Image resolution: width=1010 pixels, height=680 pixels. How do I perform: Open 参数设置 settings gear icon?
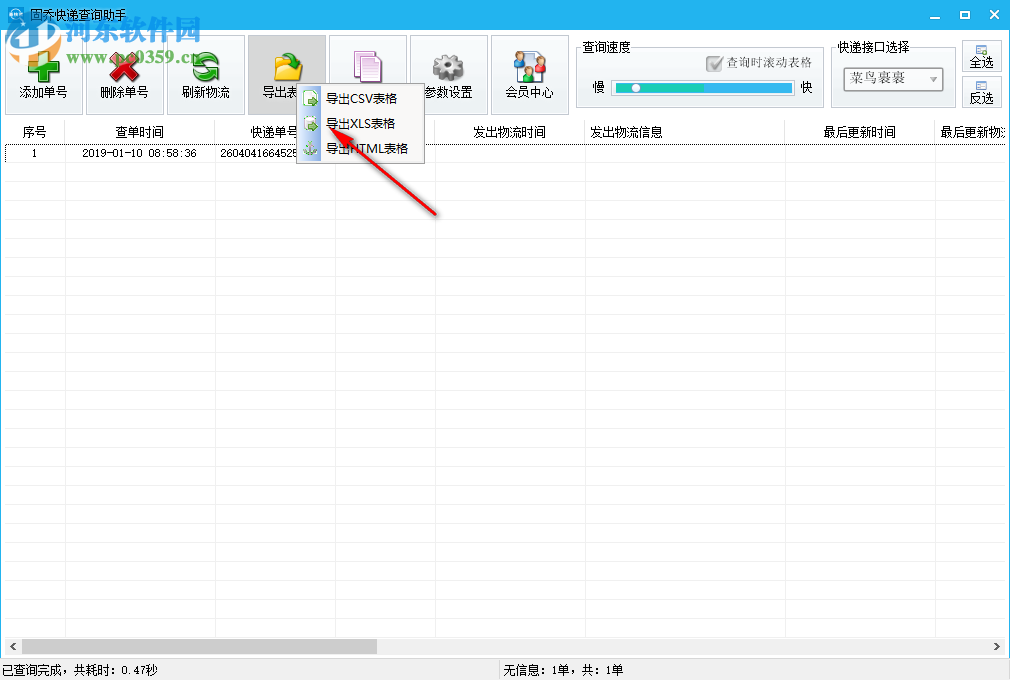pyautogui.click(x=448, y=63)
